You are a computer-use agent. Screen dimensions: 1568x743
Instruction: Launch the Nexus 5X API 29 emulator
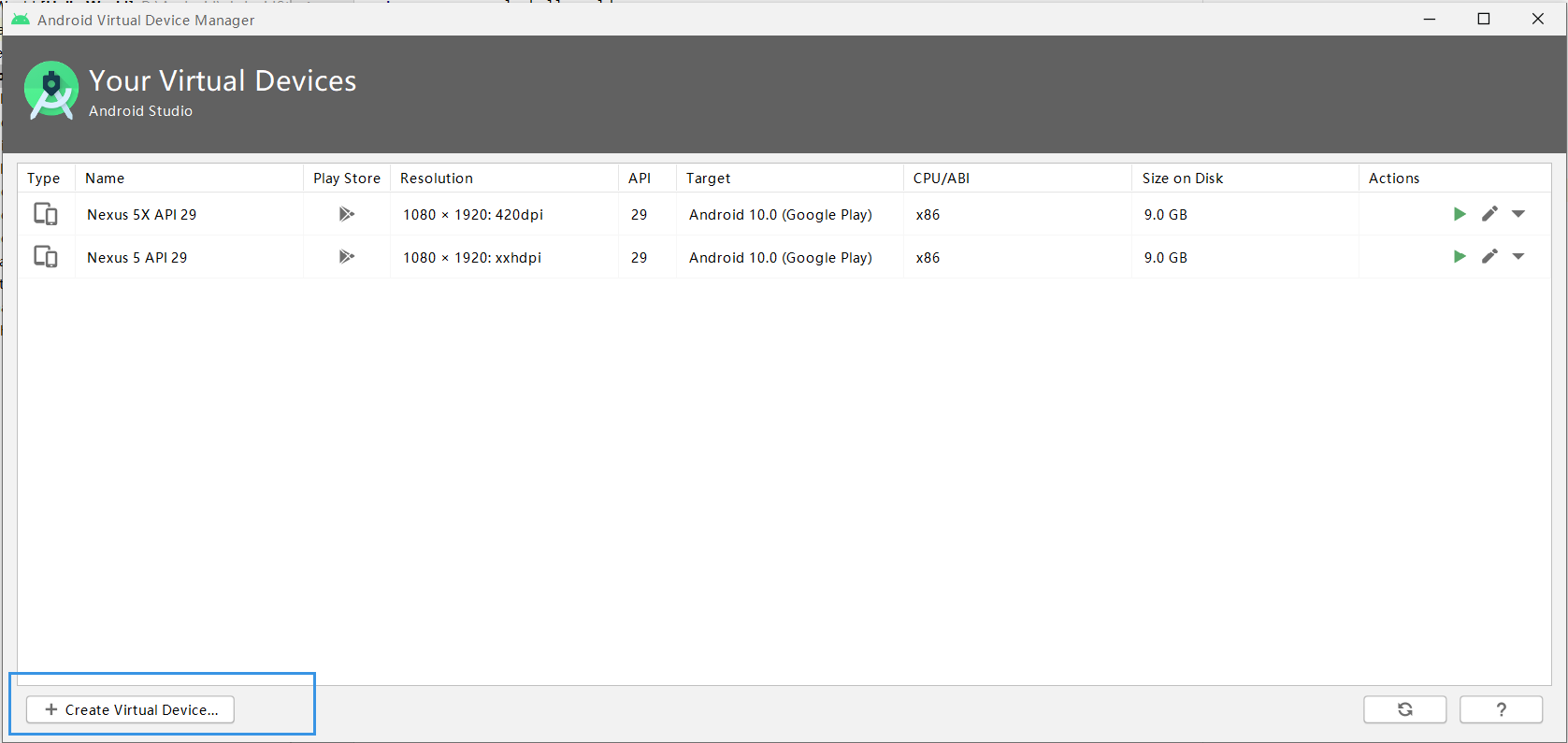pyautogui.click(x=1460, y=214)
